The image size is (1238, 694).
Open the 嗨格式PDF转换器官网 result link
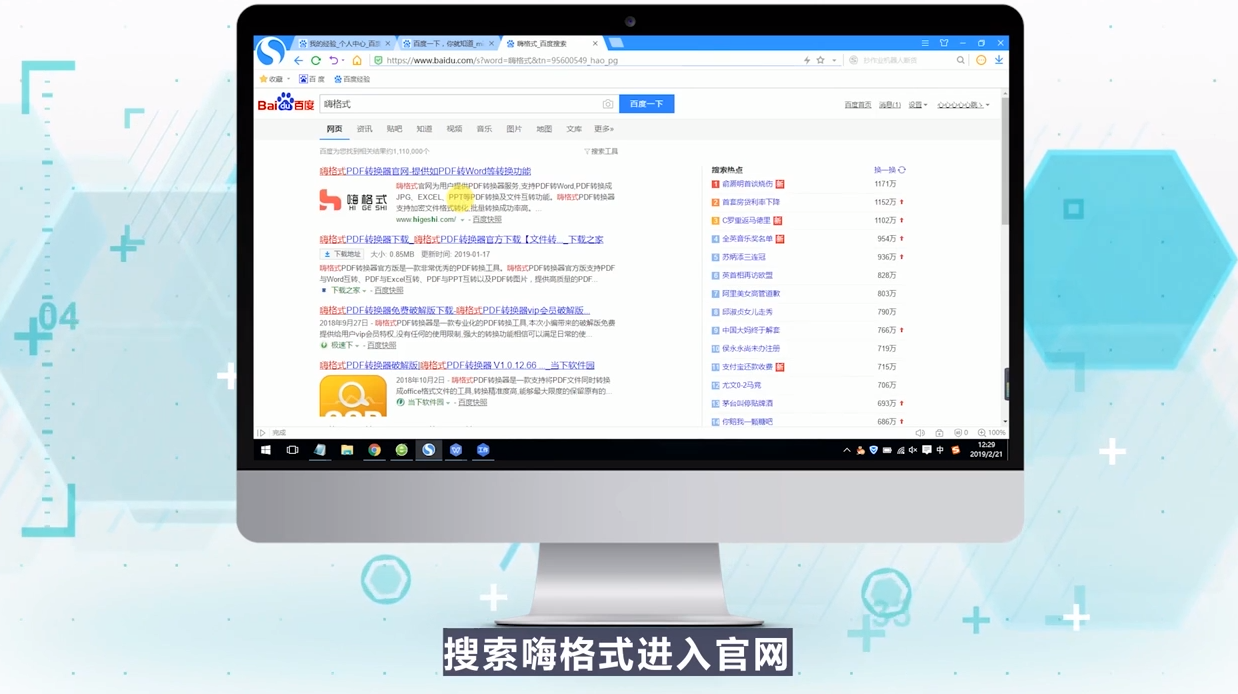pos(425,172)
